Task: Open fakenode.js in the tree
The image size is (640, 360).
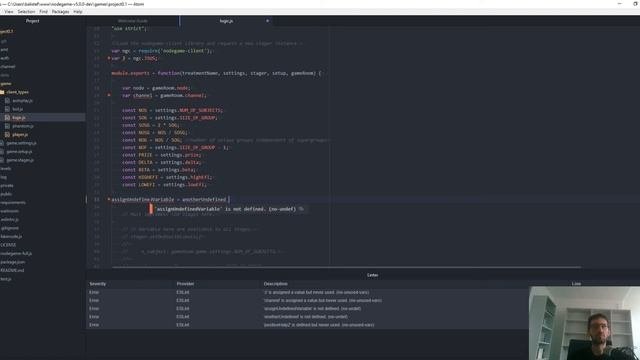Action: [x=11, y=236]
